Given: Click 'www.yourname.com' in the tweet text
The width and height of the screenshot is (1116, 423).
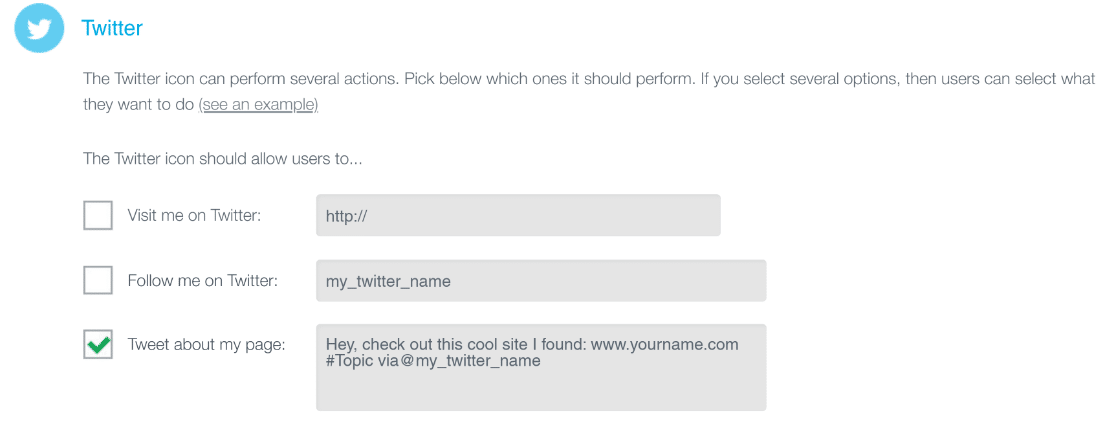Looking at the screenshot, I should pos(665,345).
